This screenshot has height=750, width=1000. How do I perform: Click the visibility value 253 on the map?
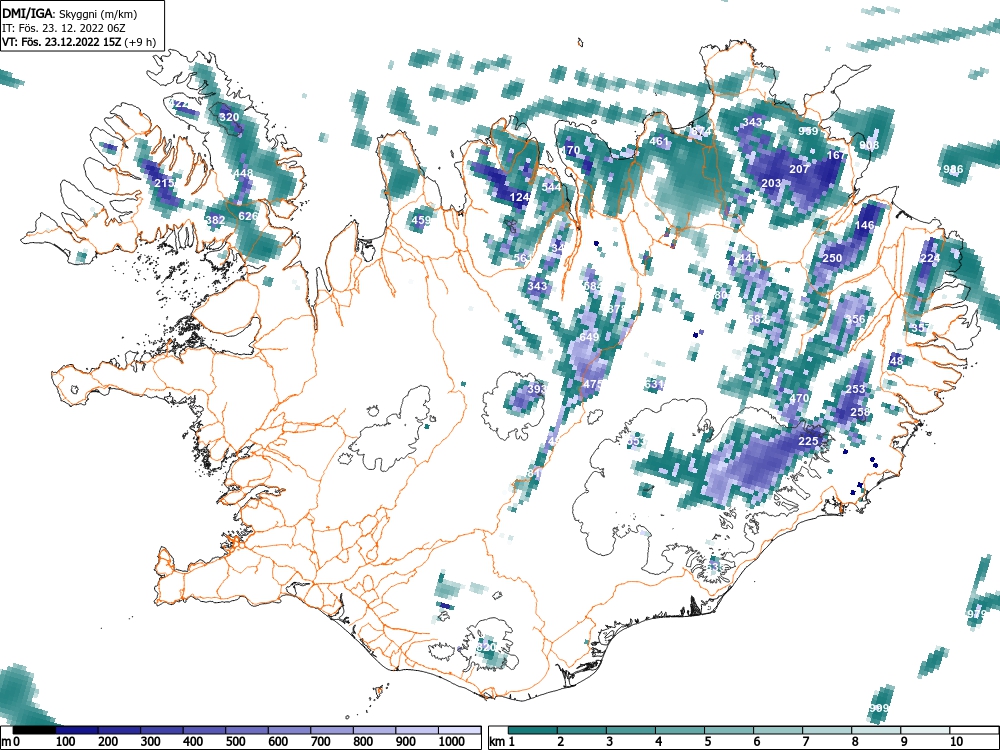point(855,389)
